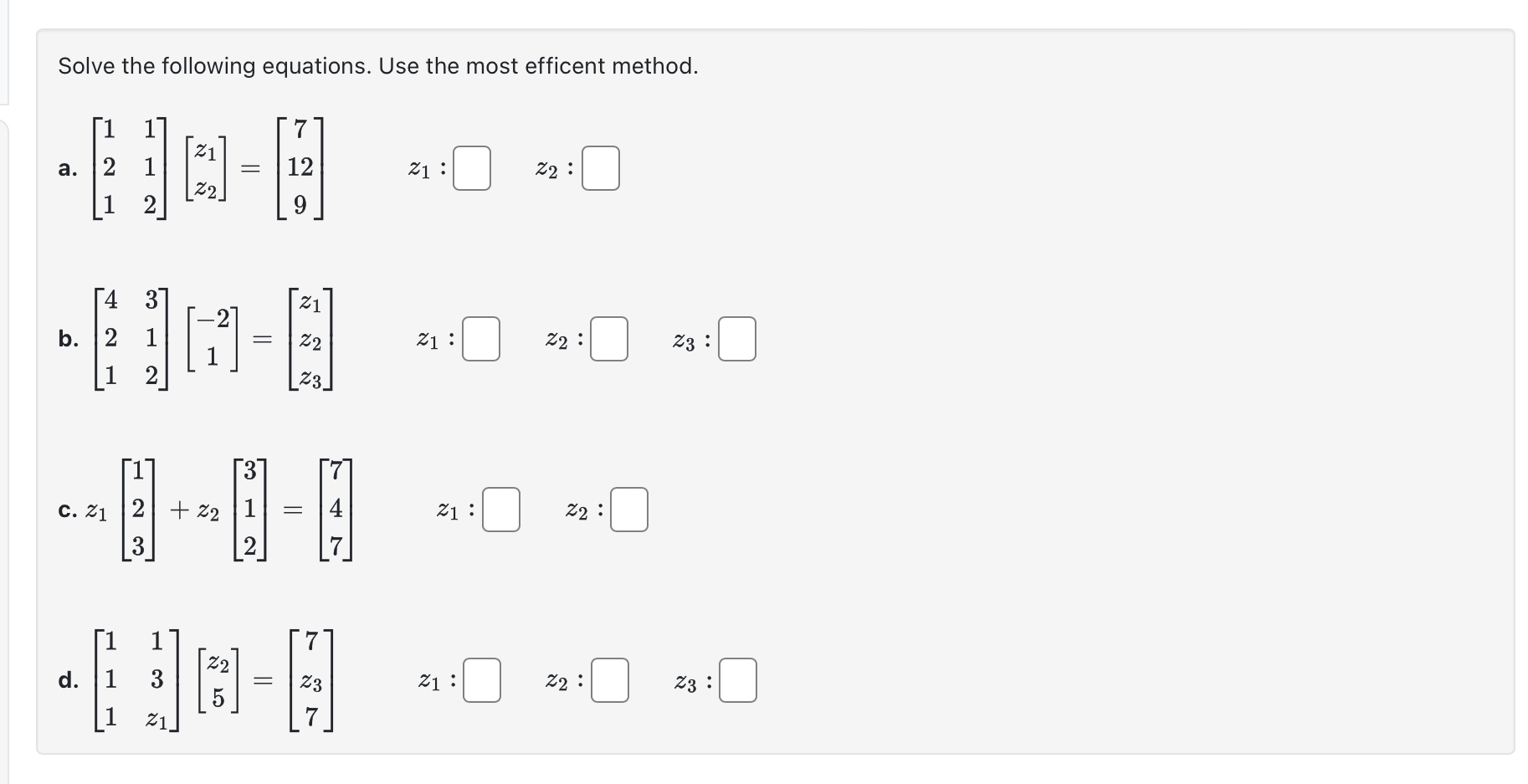Click the matrix equation in part d
The image size is (1528, 784).
[x=213, y=682]
